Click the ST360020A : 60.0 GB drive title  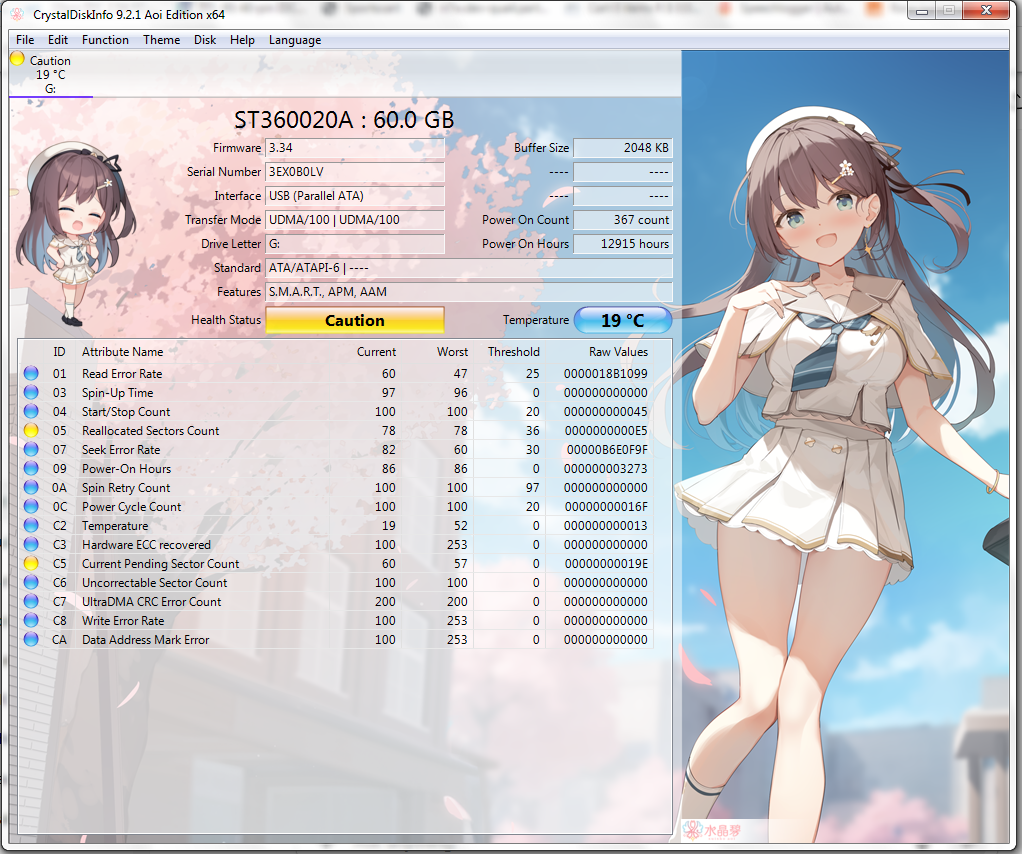point(344,120)
